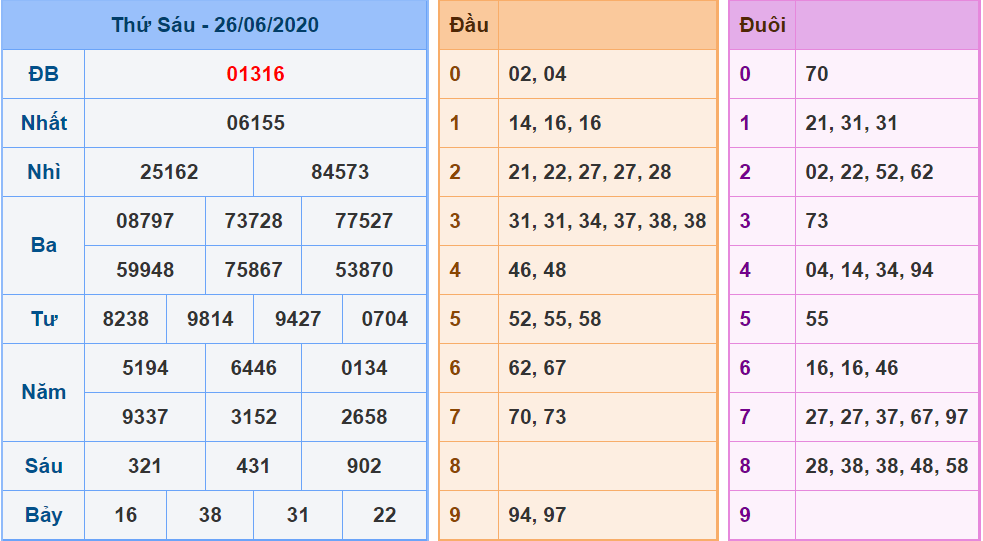Select fourth prize number 9814
This screenshot has height=541, width=983.
coord(210,319)
